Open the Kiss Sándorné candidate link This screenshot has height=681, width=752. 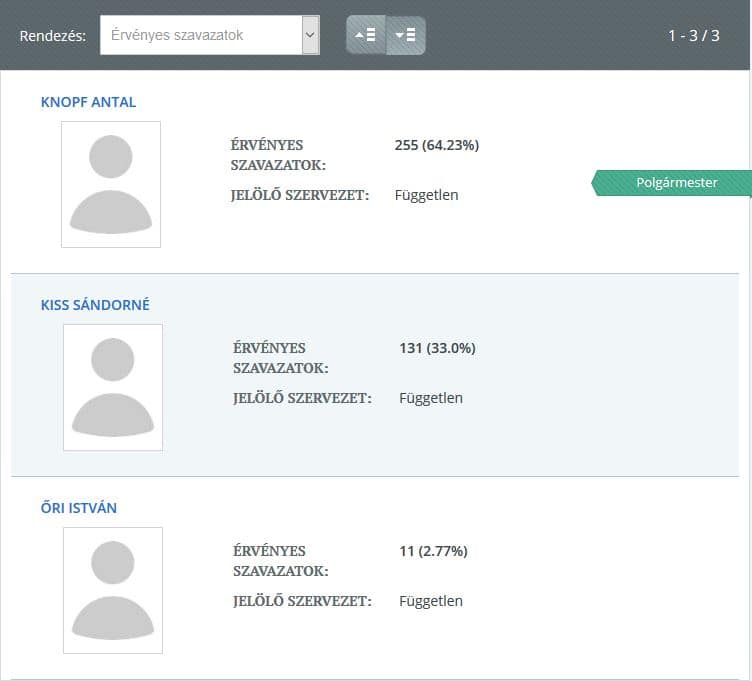[x=95, y=305]
